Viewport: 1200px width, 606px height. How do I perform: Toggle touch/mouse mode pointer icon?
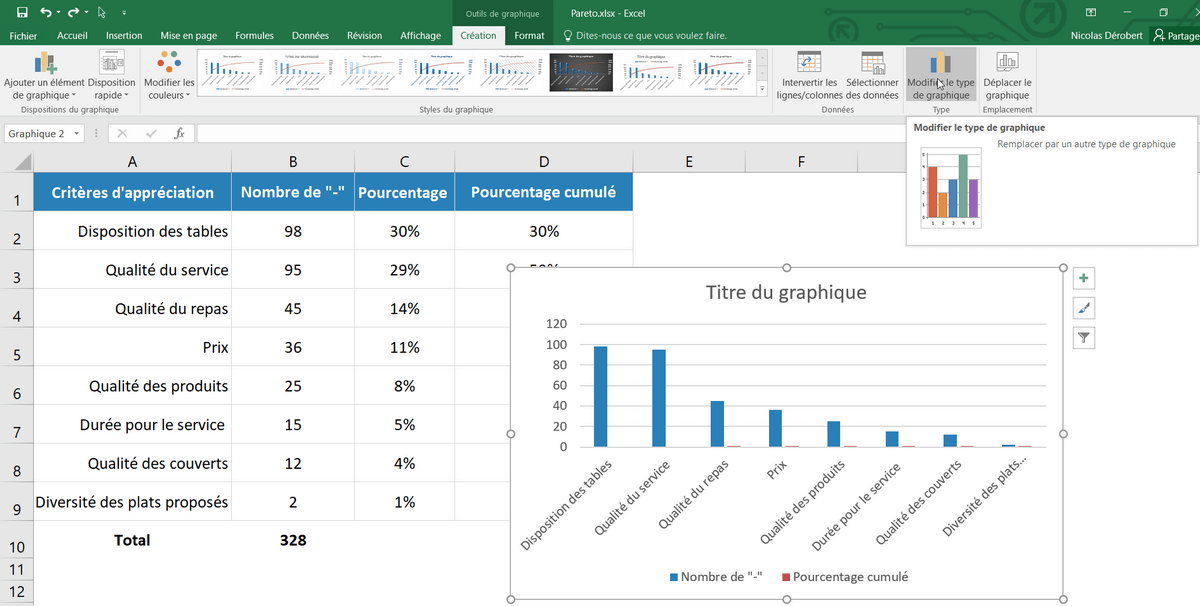pos(103,12)
